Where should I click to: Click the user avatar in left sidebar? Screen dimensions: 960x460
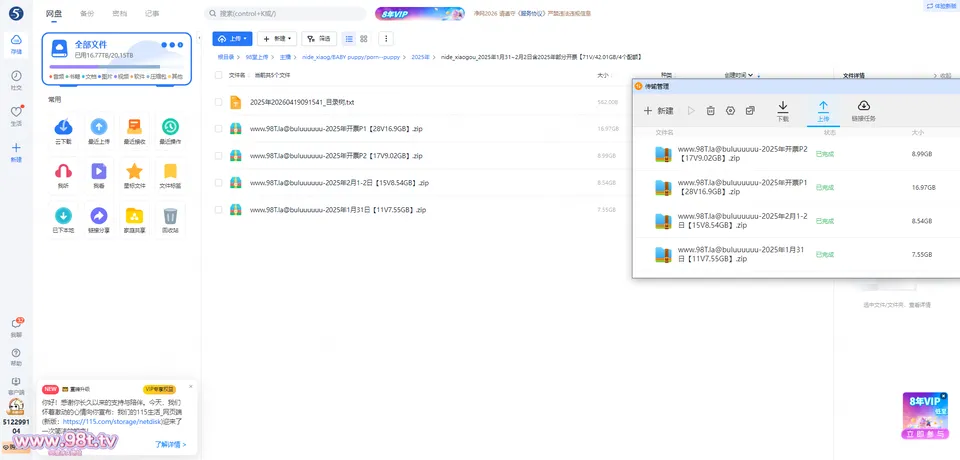coord(16,405)
